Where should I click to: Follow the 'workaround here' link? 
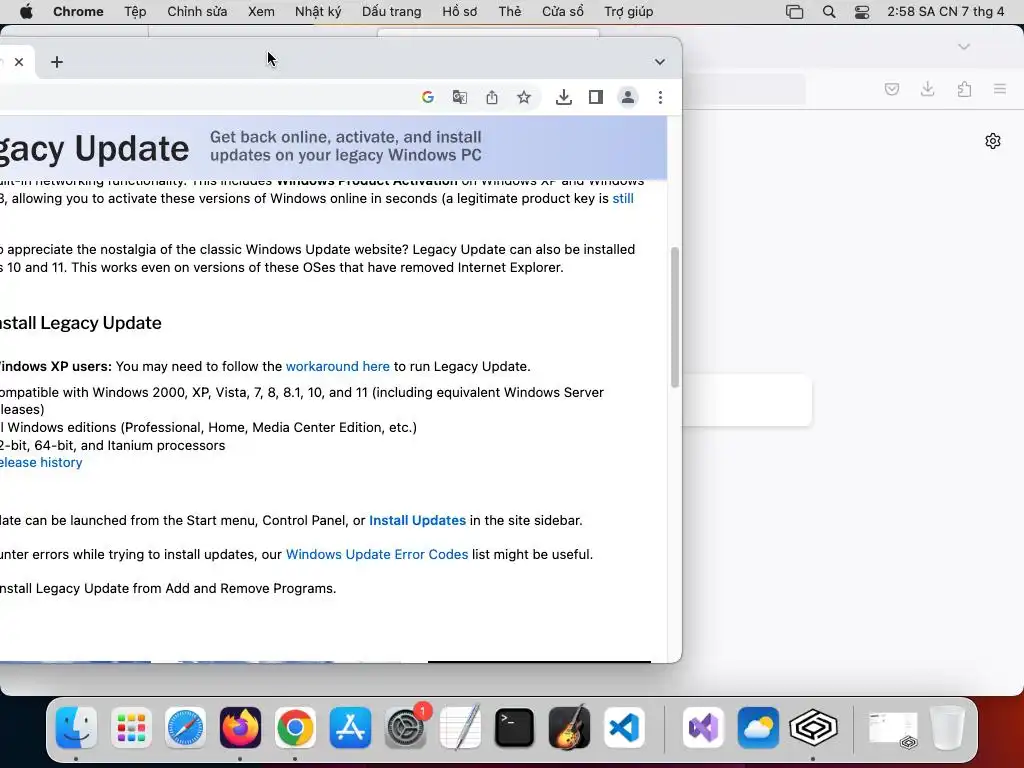point(338,366)
